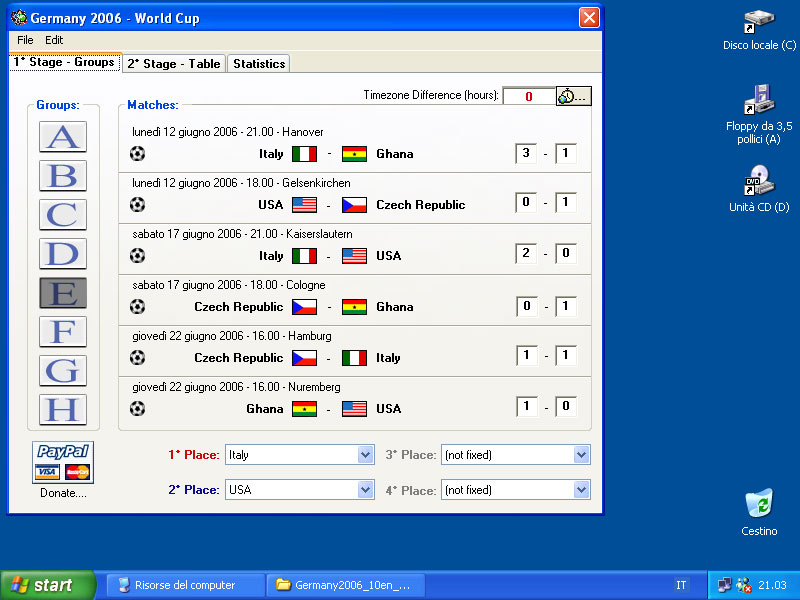Click Italy flag in Czech Republic - Italy match
The height and width of the screenshot is (600, 800).
pyautogui.click(x=355, y=358)
